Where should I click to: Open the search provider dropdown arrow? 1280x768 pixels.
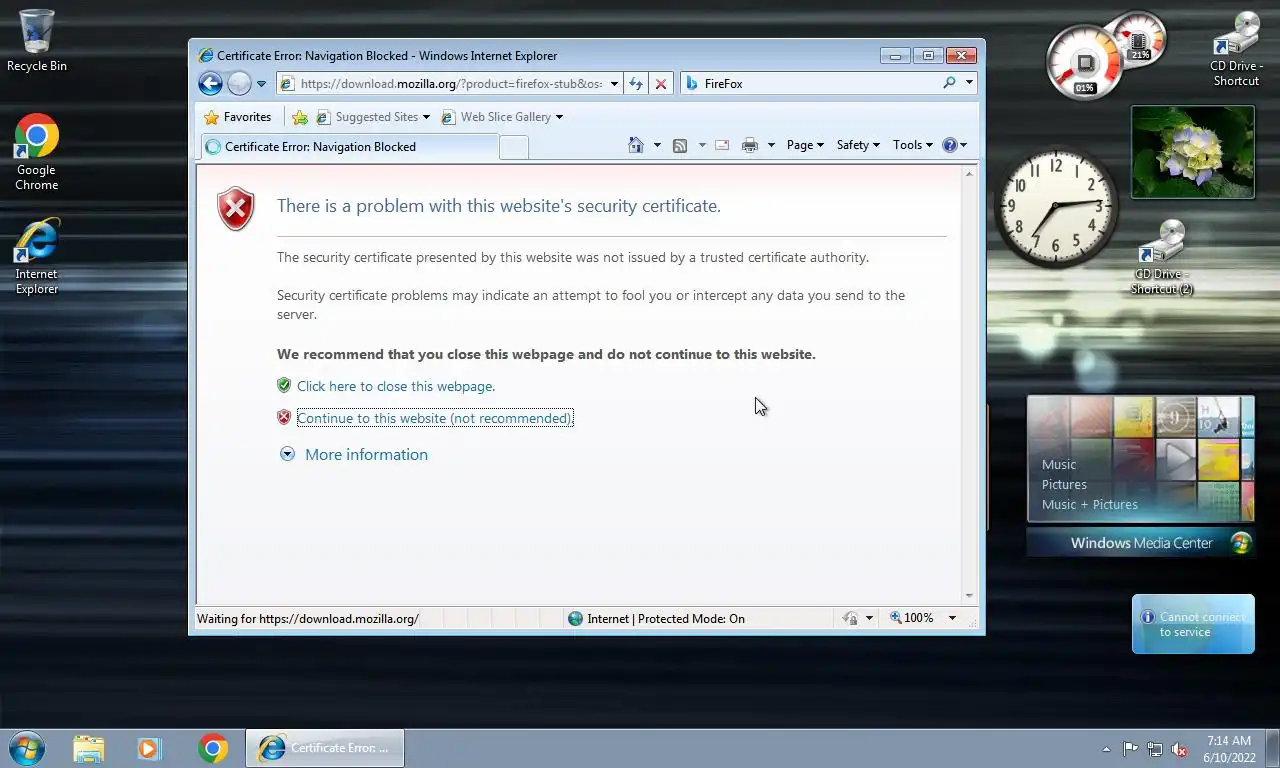point(969,84)
